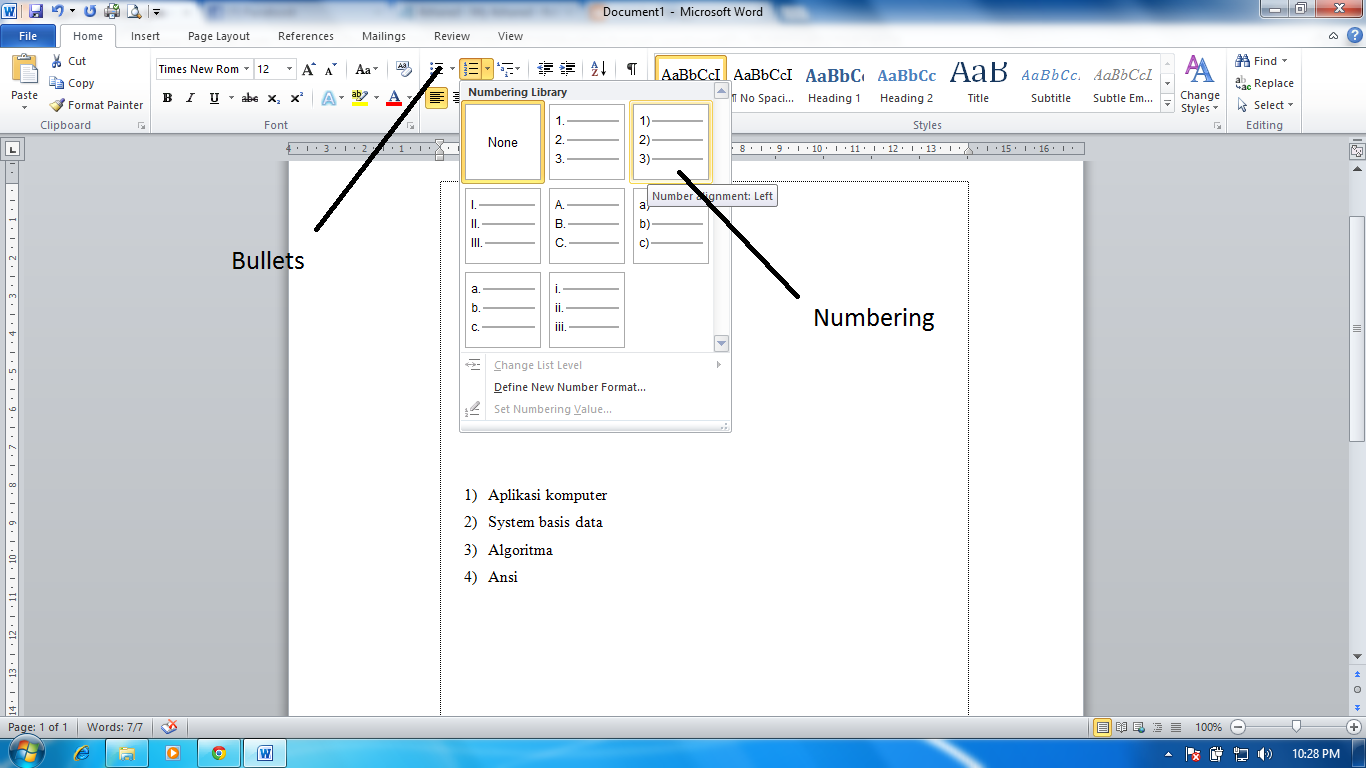
Task: Click the Cut scissors button
Action: pyautogui.click(x=69, y=61)
